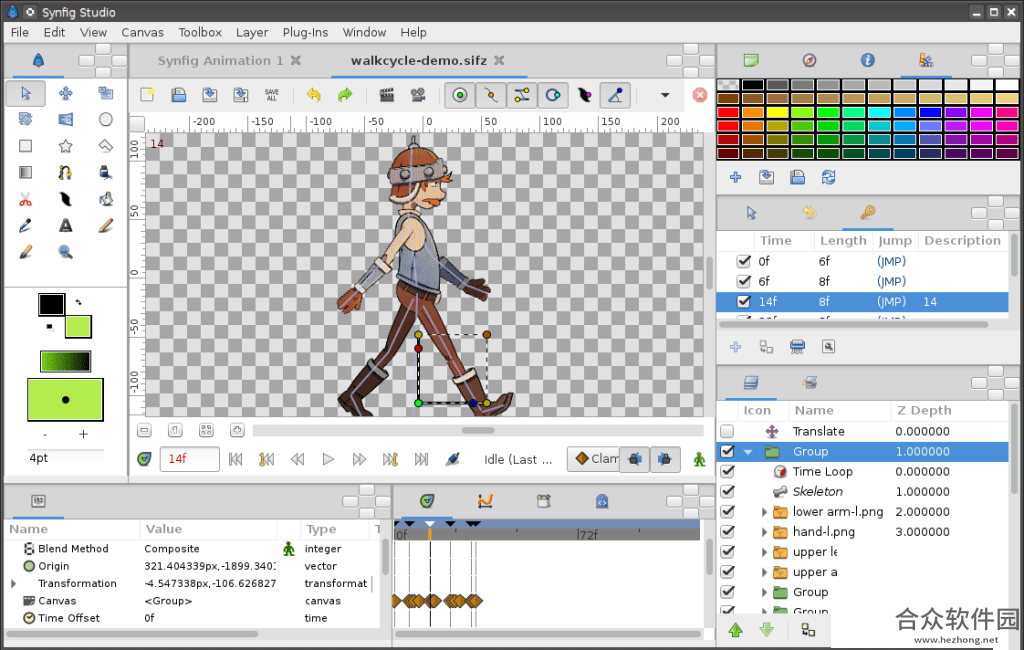Close the walkcycle-demo.sifz tab
Viewport: 1024px width, 650px height.
pyautogui.click(x=499, y=61)
